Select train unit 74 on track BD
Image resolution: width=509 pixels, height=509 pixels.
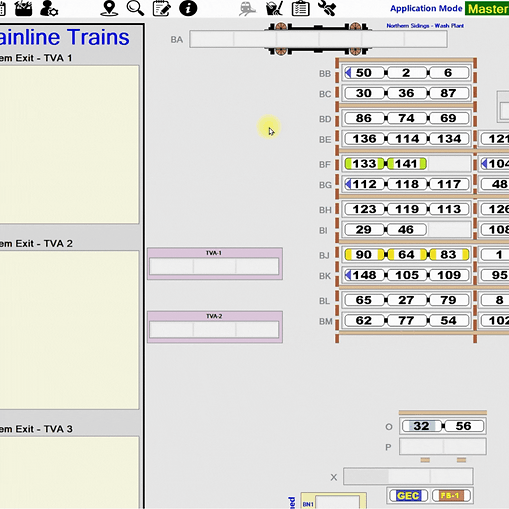[406, 118]
